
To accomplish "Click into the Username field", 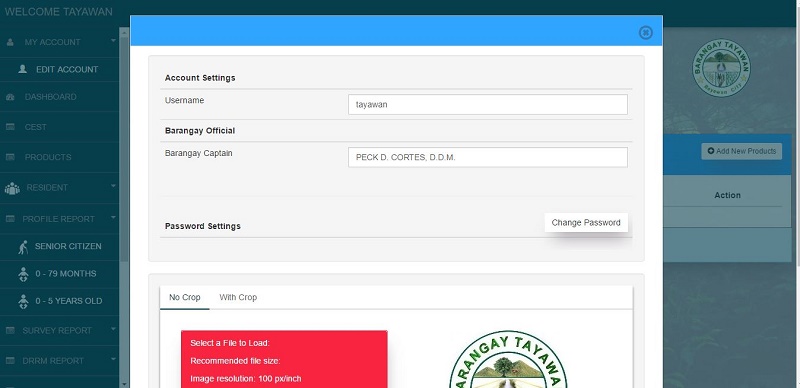I will click(x=488, y=105).
